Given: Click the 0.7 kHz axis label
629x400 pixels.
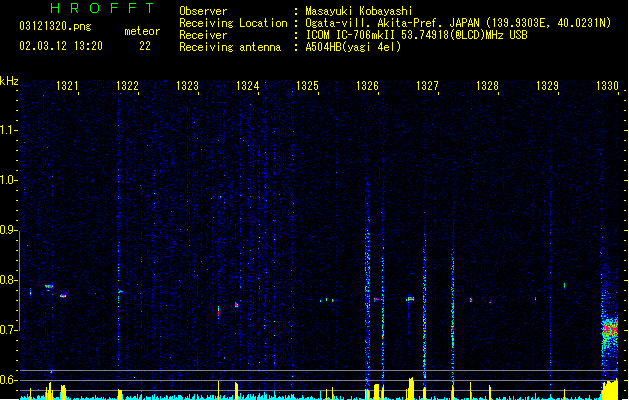Looking at the screenshot, I should pos(8,330).
